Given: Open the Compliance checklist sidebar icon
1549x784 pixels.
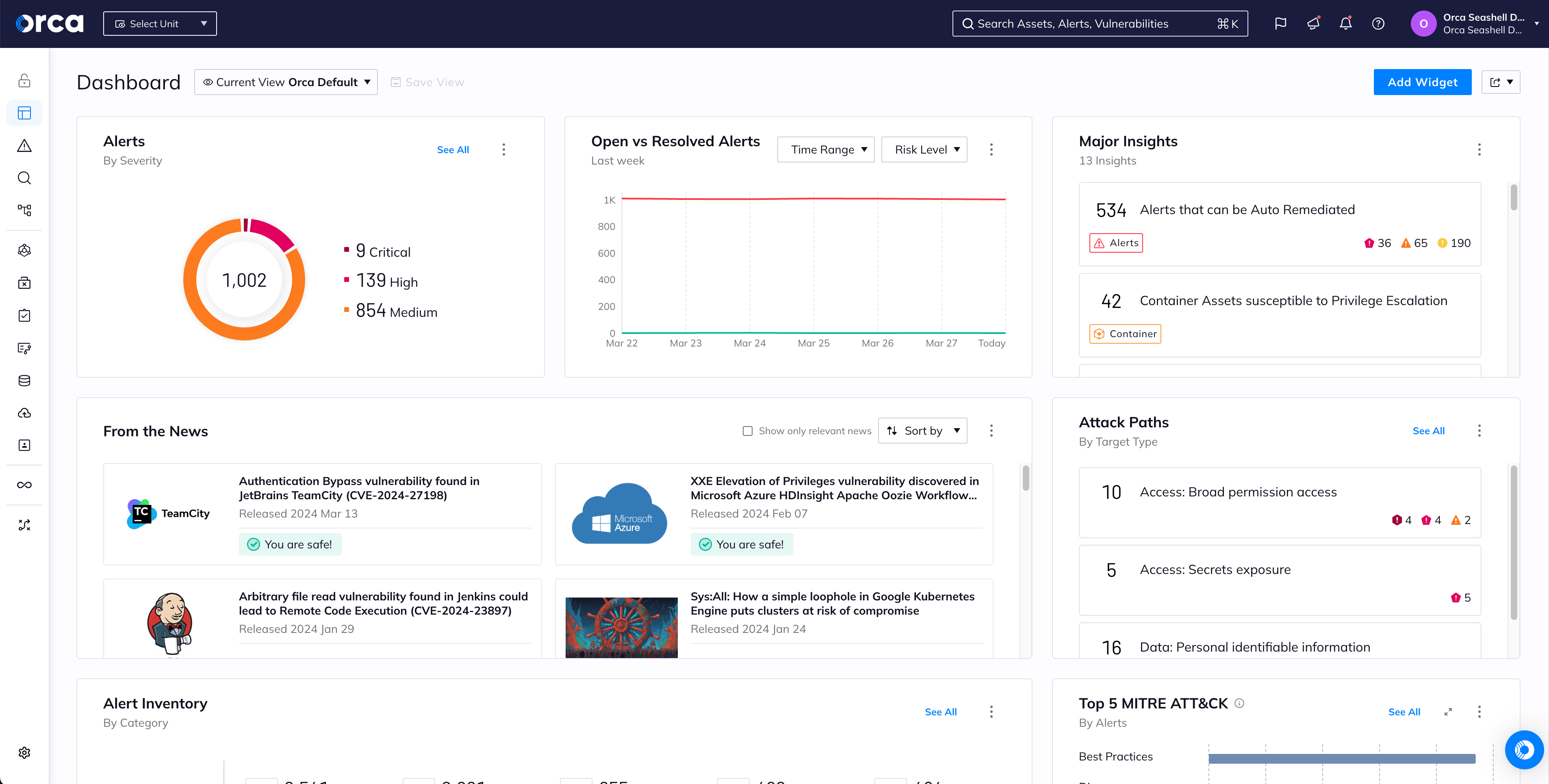Looking at the screenshot, I should (24, 315).
